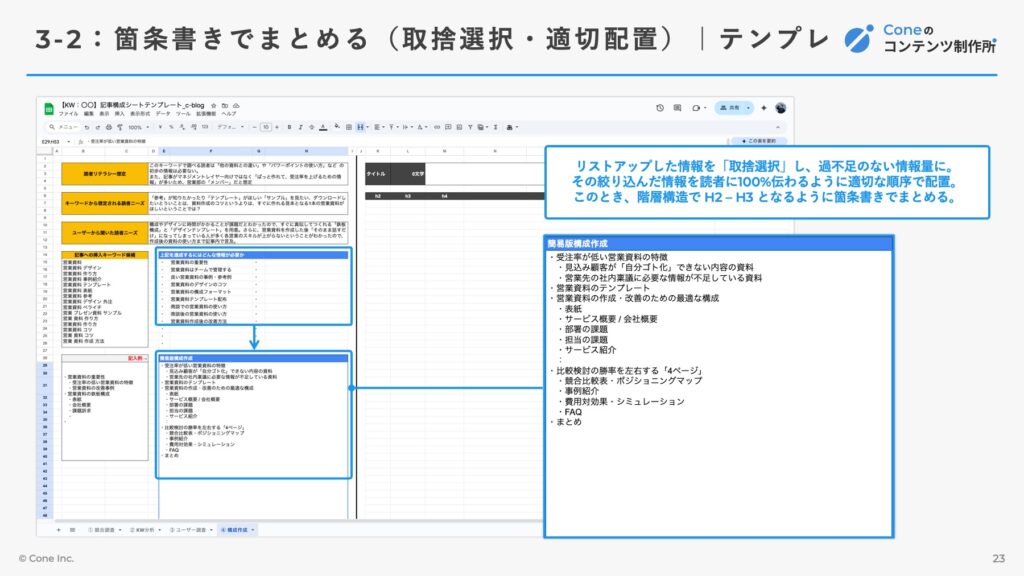Click the menu search box in the toolbar
Image resolution: width=1024 pixels, height=576 pixels.
63,127
